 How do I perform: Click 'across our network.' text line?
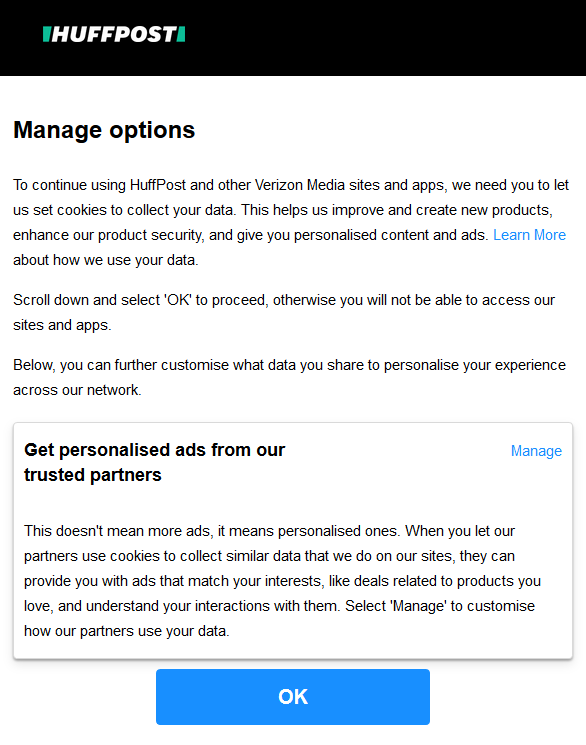[x=77, y=390]
